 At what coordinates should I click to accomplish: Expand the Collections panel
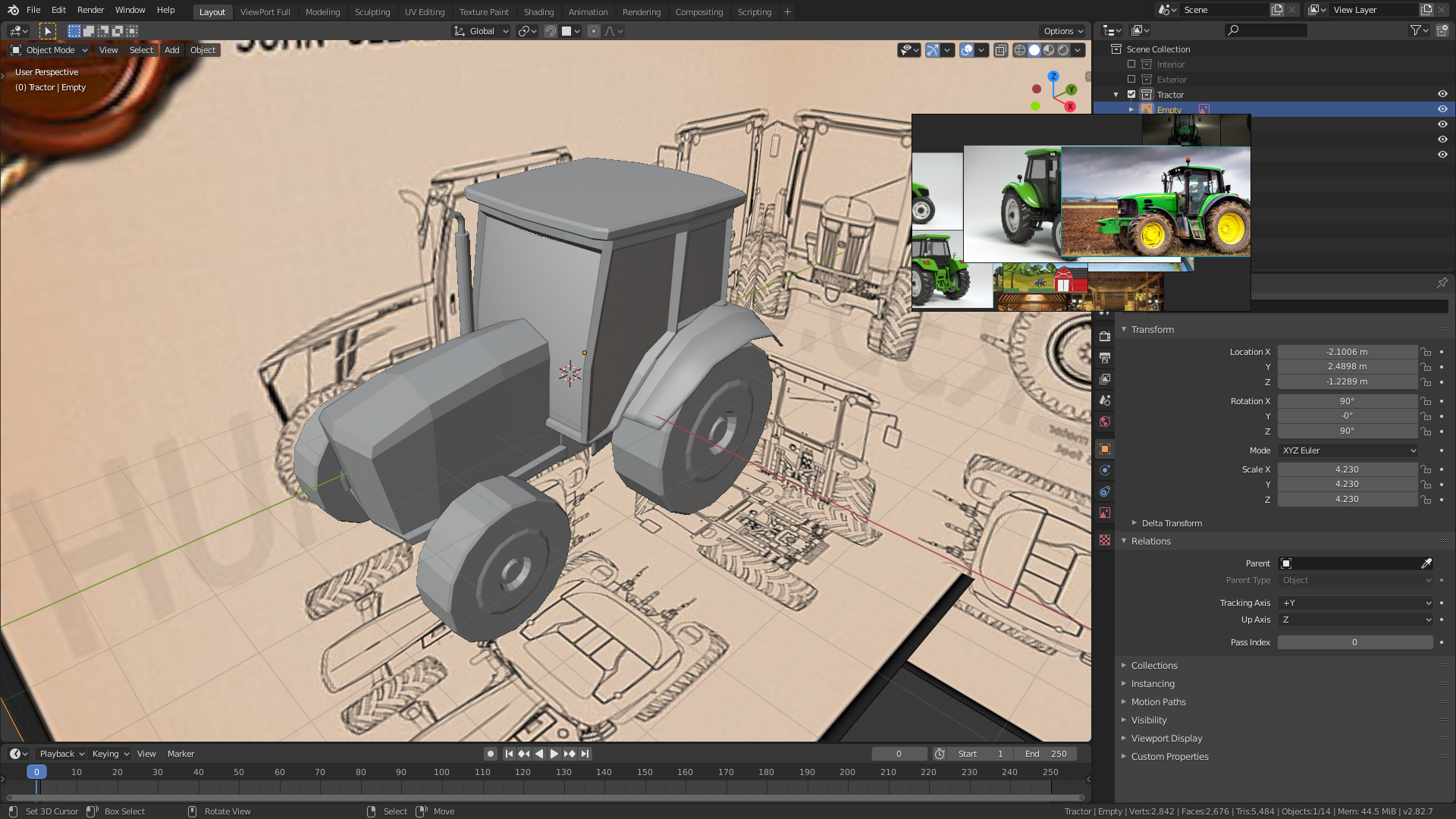pos(1153,666)
